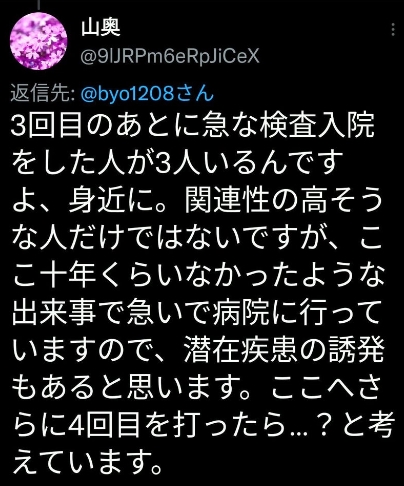The width and height of the screenshot is (404, 486).
Task: Click the thread connector line above avatar
Action: [x=39, y=4]
